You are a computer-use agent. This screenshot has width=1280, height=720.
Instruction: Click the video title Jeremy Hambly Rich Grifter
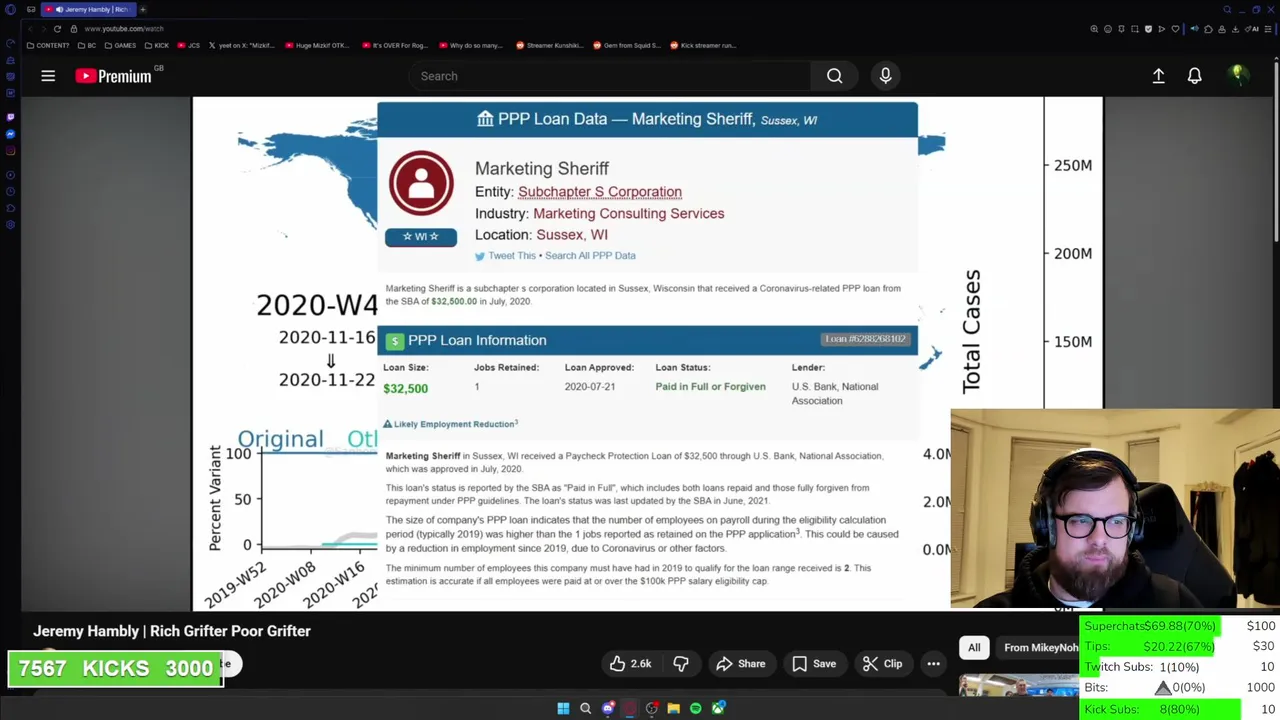tap(172, 631)
